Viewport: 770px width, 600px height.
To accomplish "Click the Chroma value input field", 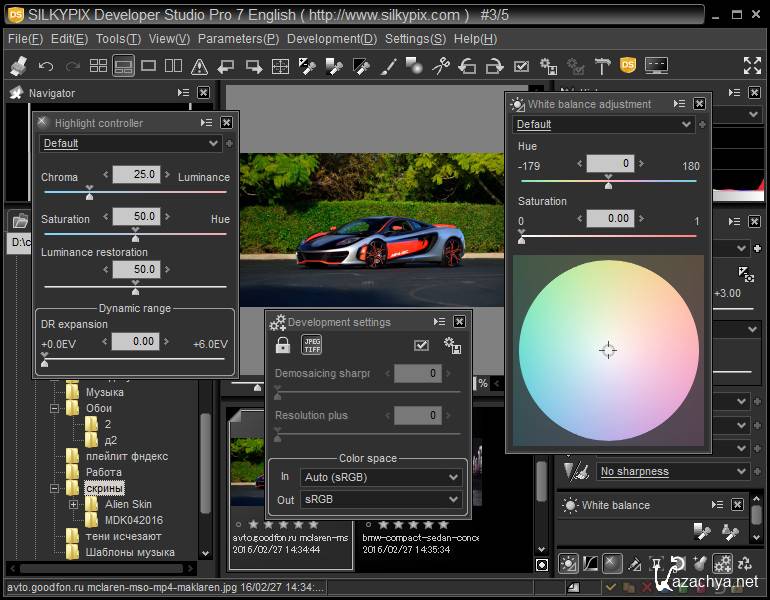I will [x=136, y=174].
